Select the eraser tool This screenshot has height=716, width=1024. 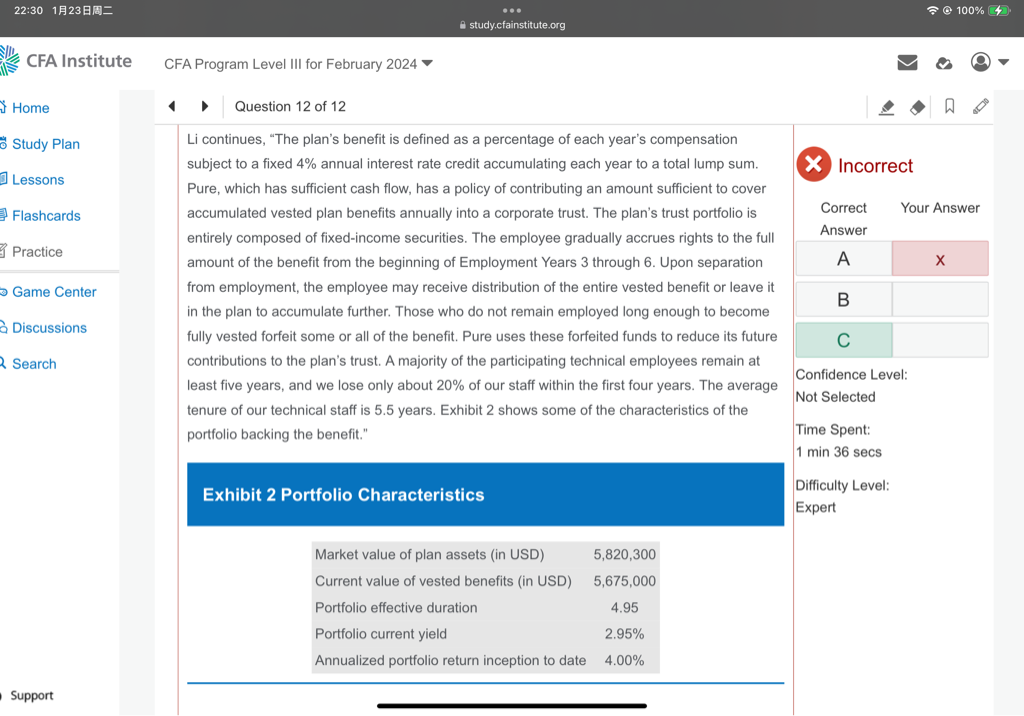917,107
